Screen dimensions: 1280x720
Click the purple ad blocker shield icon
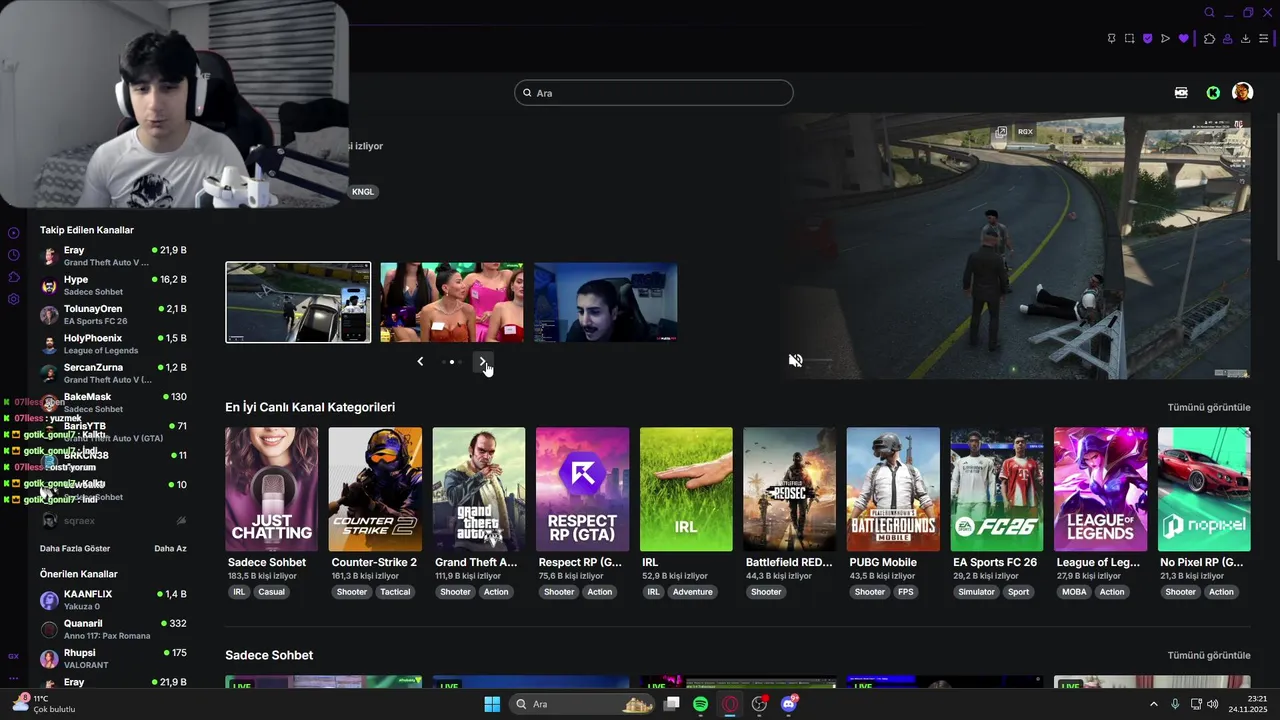pyautogui.click(x=1147, y=39)
